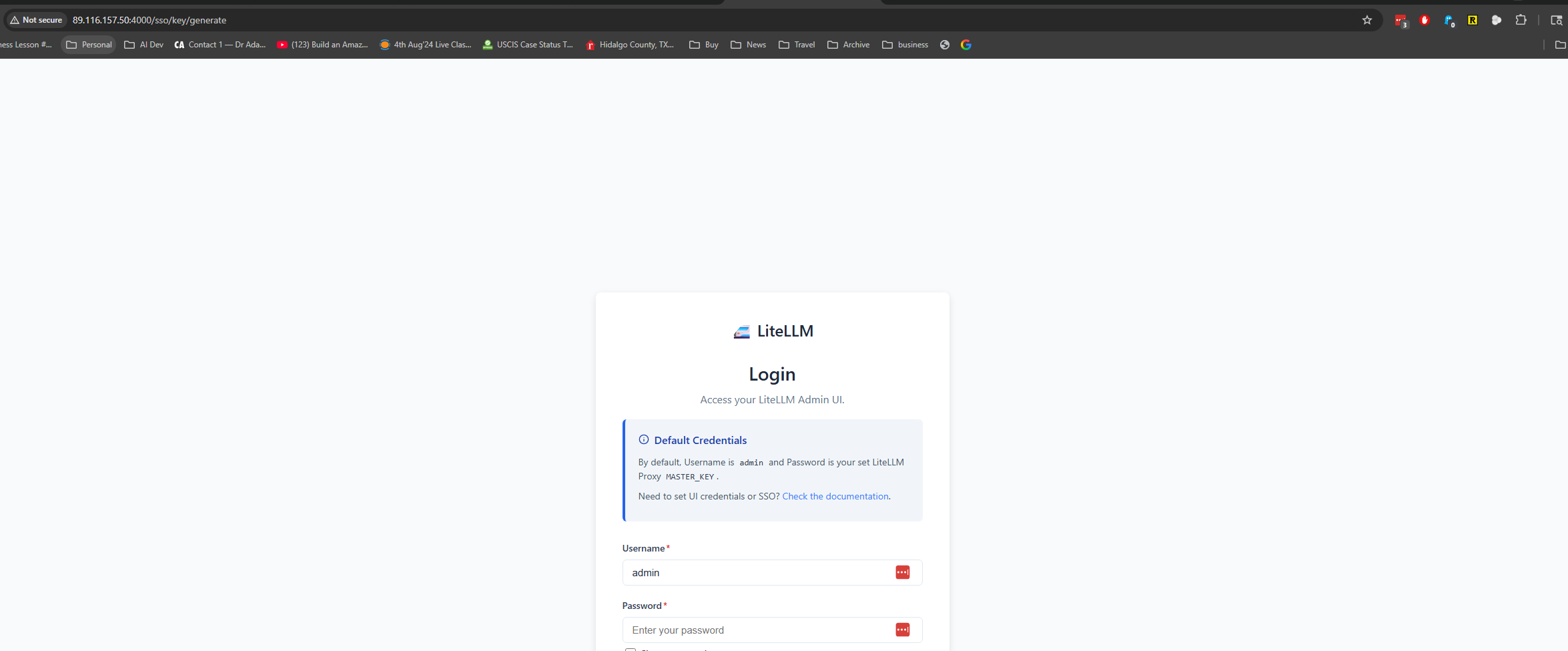Click the LastPass icon inside the password field
Viewport: 1568px width, 651px height.
point(903,630)
